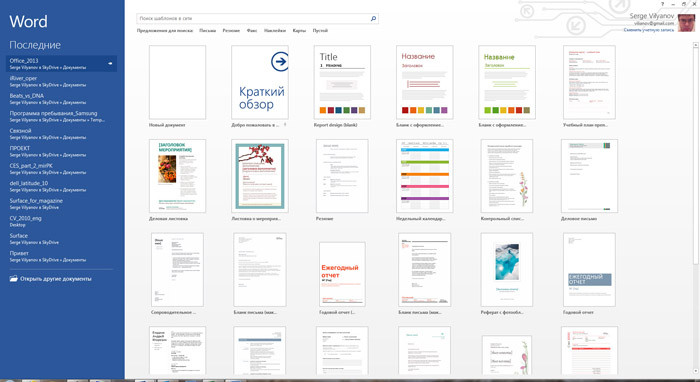The height and width of the screenshot is (382, 700).
Task: Choose the Контрольный список template
Action: pyautogui.click(x=507, y=176)
